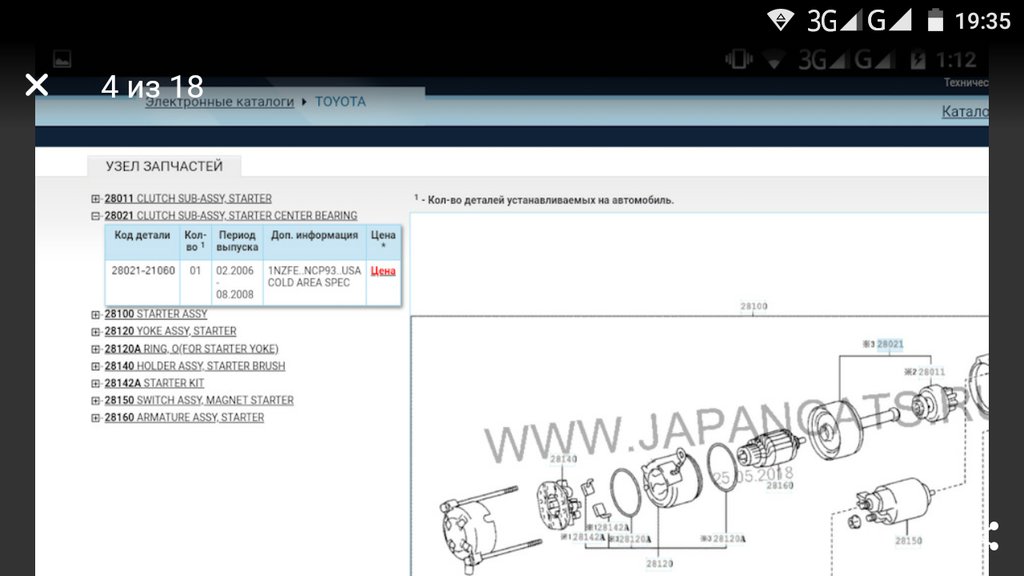Expand the 28120A RING, O node
This screenshot has width=1024, height=576.
[95, 349]
